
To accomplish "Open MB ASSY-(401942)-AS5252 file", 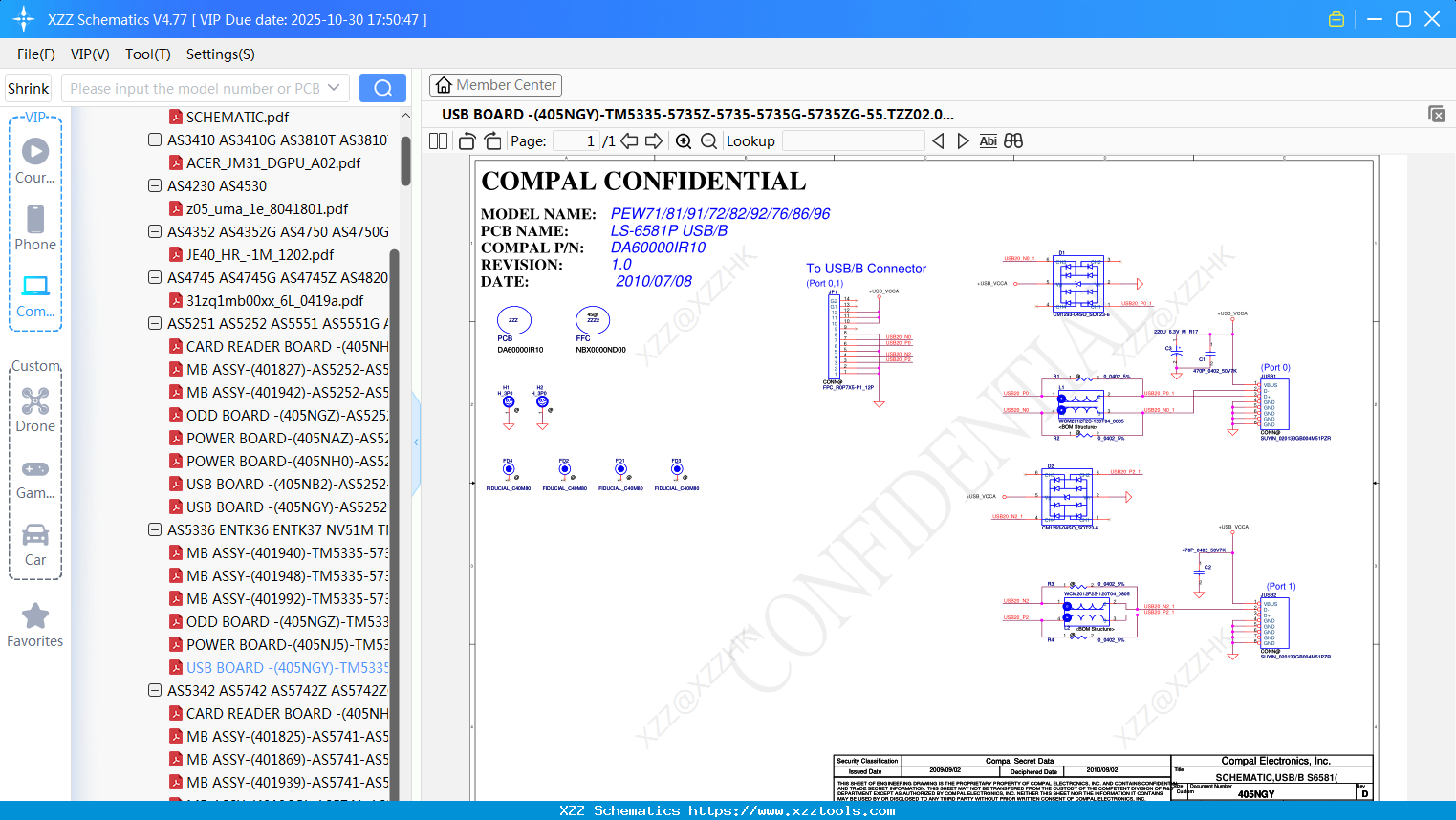I will pyautogui.click(x=287, y=392).
